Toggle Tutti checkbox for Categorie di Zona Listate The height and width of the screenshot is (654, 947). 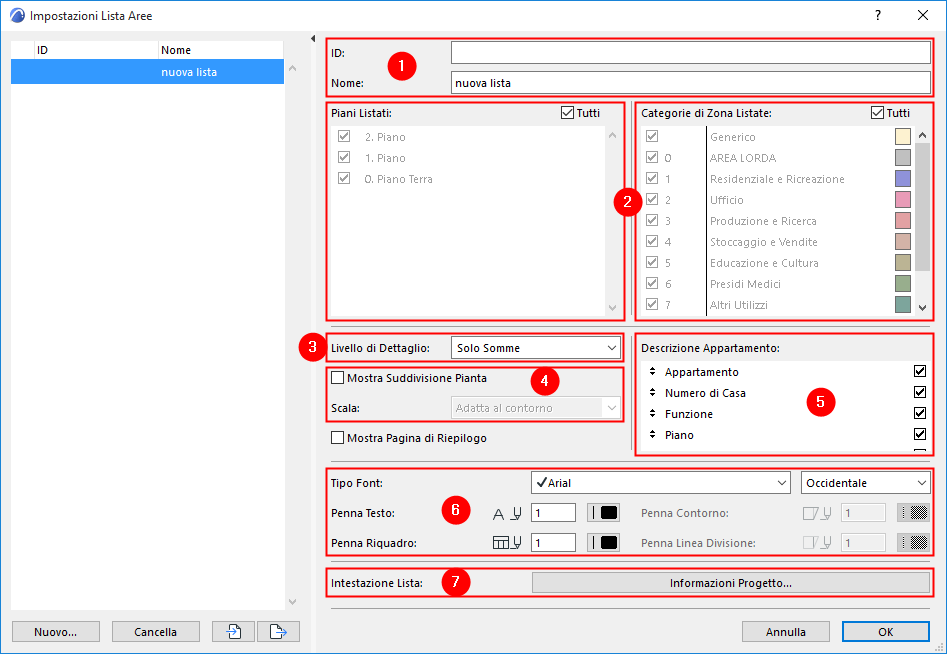[877, 113]
